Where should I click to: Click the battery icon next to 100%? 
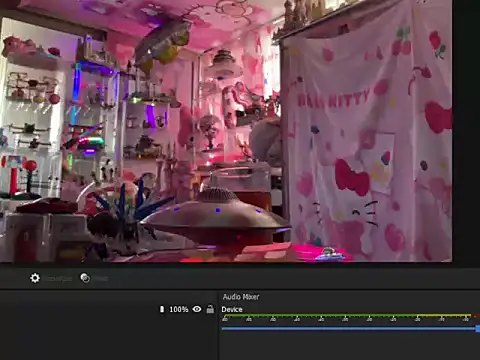click(162, 309)
